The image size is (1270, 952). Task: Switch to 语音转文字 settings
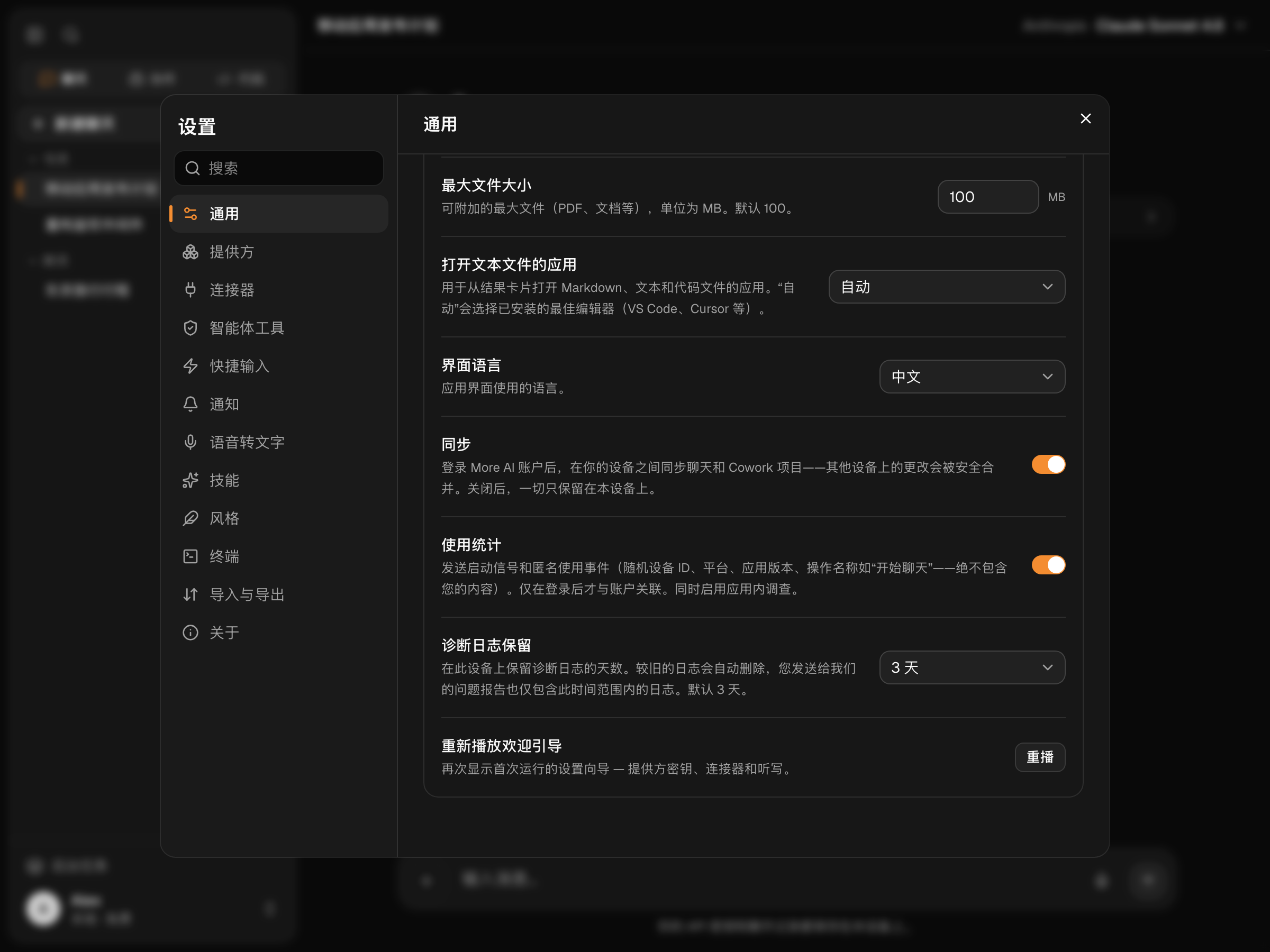point(279,443)
